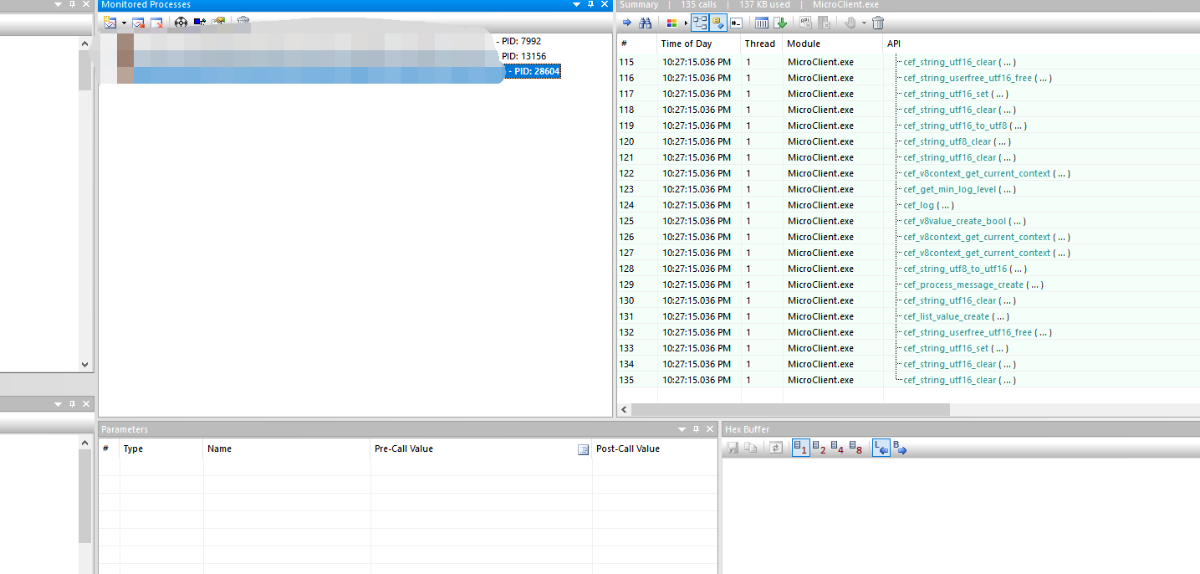Viewport: 1200px width, 574px height.
Task: Click the save icon in Hex Buffer toolbar
Action: point(733,448)
